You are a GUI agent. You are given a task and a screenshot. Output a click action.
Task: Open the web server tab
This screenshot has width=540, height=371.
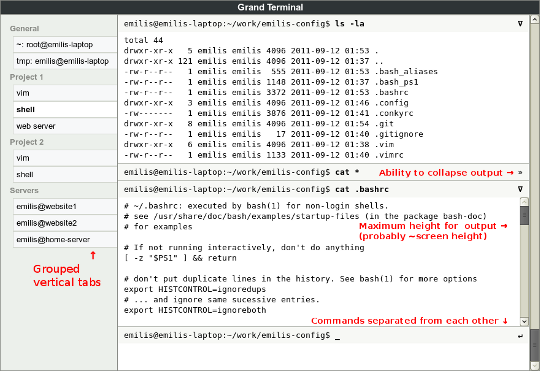(x=65, y=126)
